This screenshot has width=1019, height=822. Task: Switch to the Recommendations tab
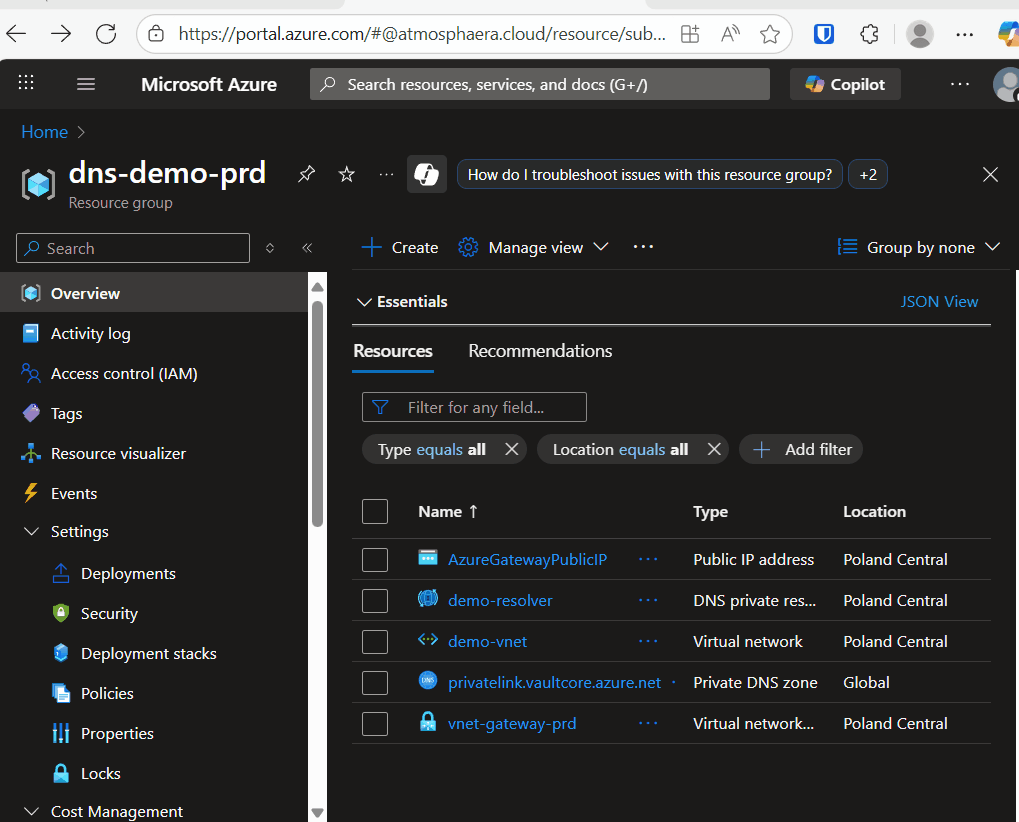pyautogui.click(x=540, y=351)
